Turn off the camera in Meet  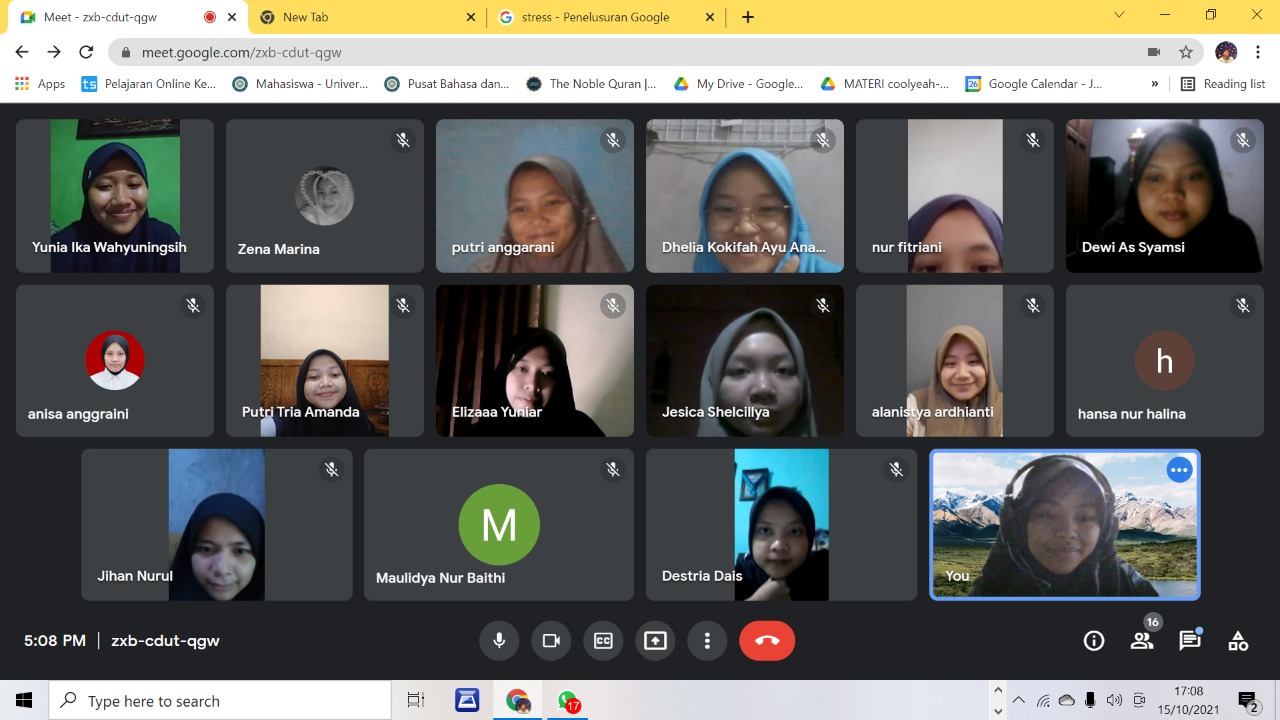(551, 641)
